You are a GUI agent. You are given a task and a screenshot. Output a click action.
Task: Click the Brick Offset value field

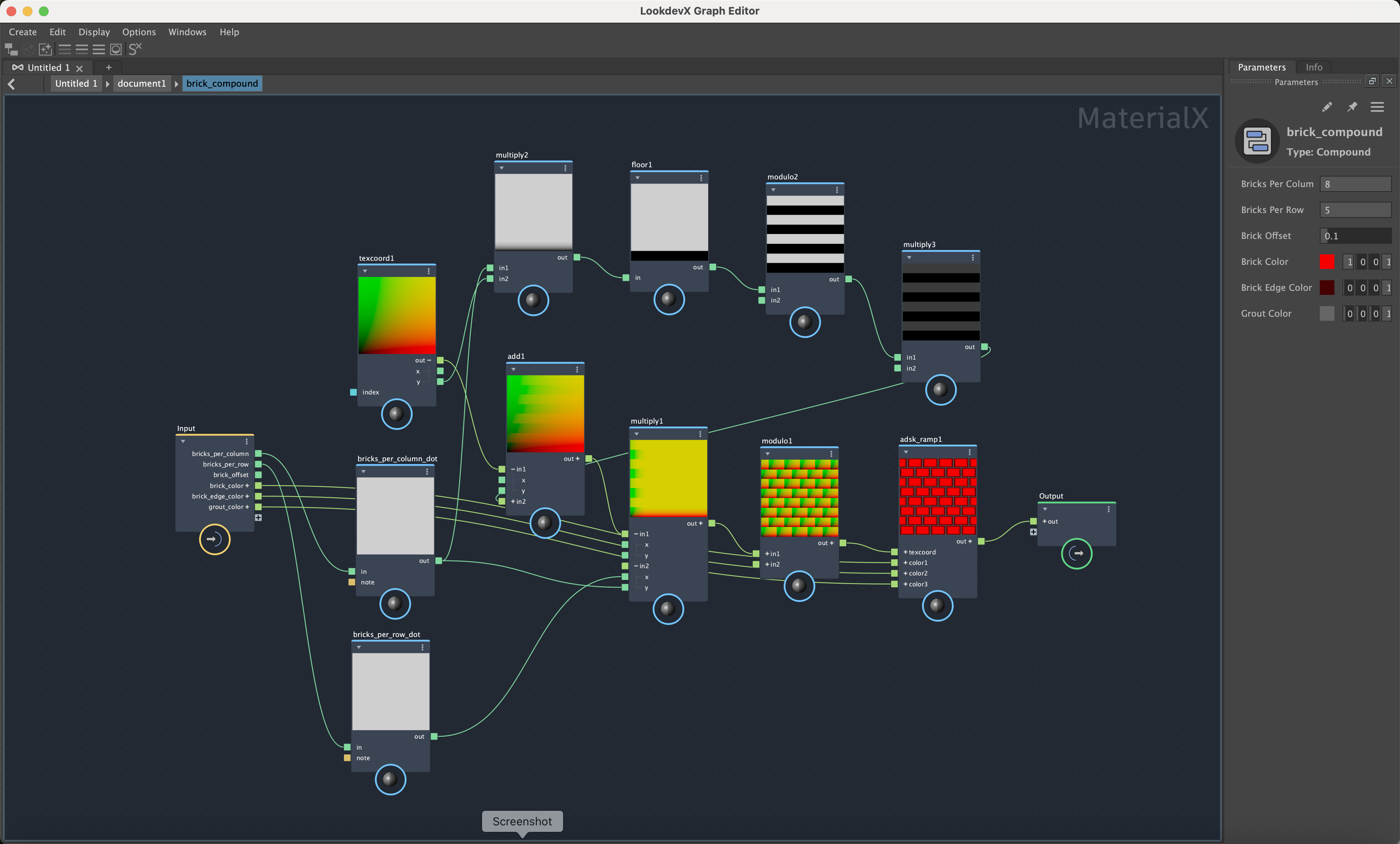coord(1355,236)
